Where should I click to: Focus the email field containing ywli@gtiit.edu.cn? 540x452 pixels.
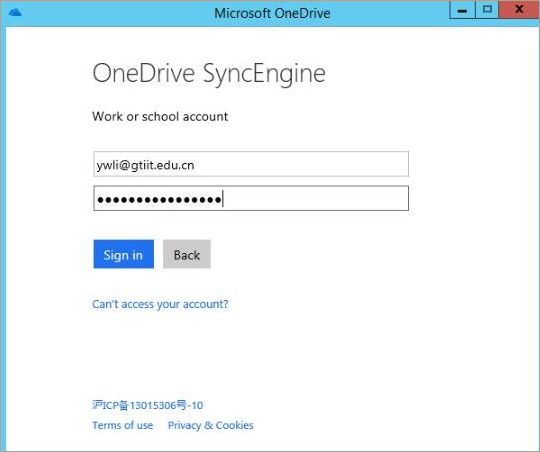[251, 164]
